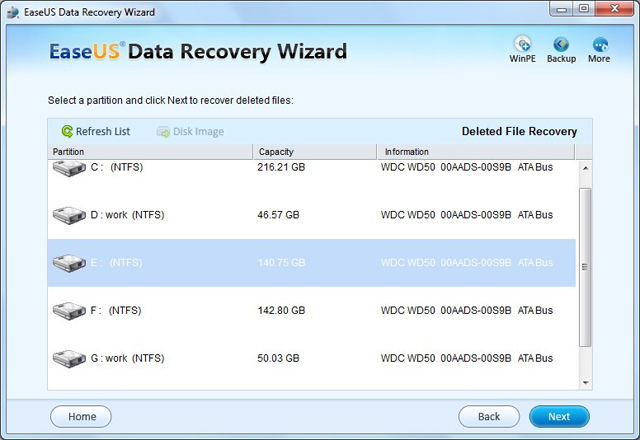Image resolution: width=640 pixels, height=440 pixels.
Task: Select the G: work drive icon
Action: tap(69, 359)
